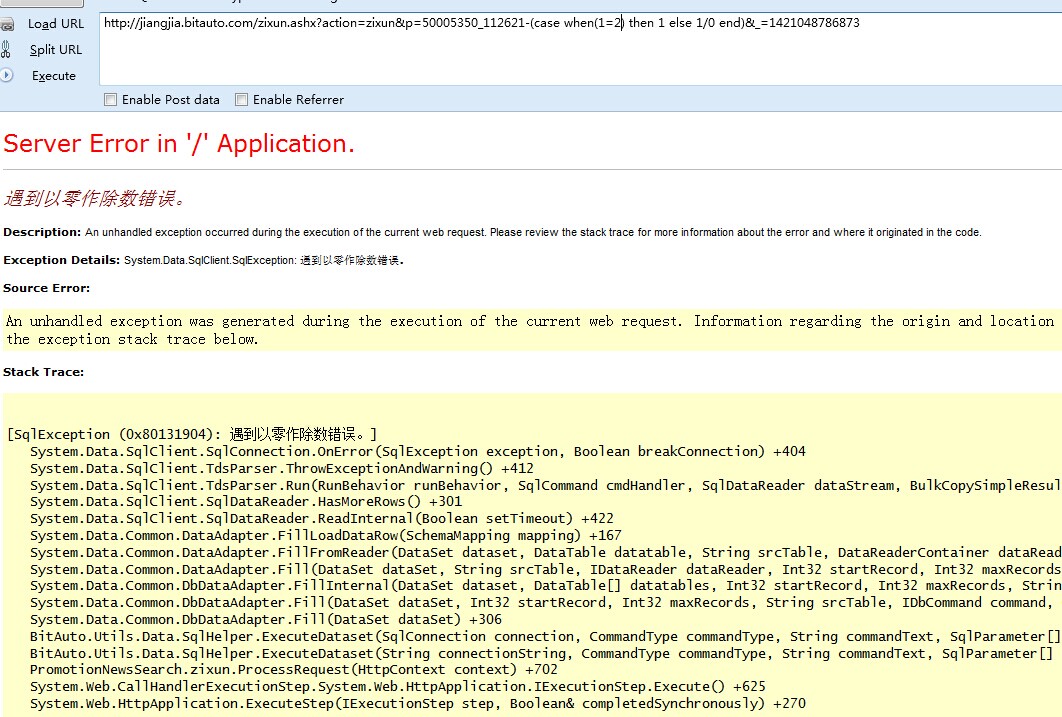Viewport: 1062px width, 717px height.
Task: Click the Split URL scissors icon
Action: [x=6, y=49]
